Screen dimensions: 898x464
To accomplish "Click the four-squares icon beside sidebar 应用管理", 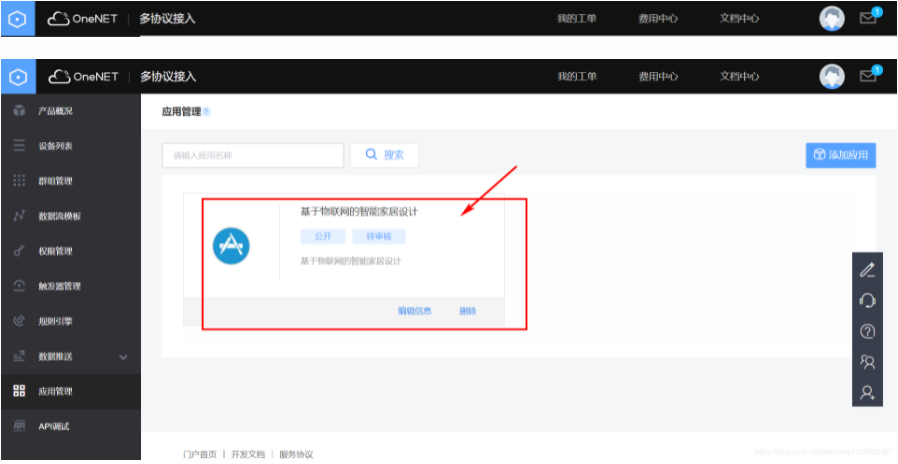I will [19, 391].
